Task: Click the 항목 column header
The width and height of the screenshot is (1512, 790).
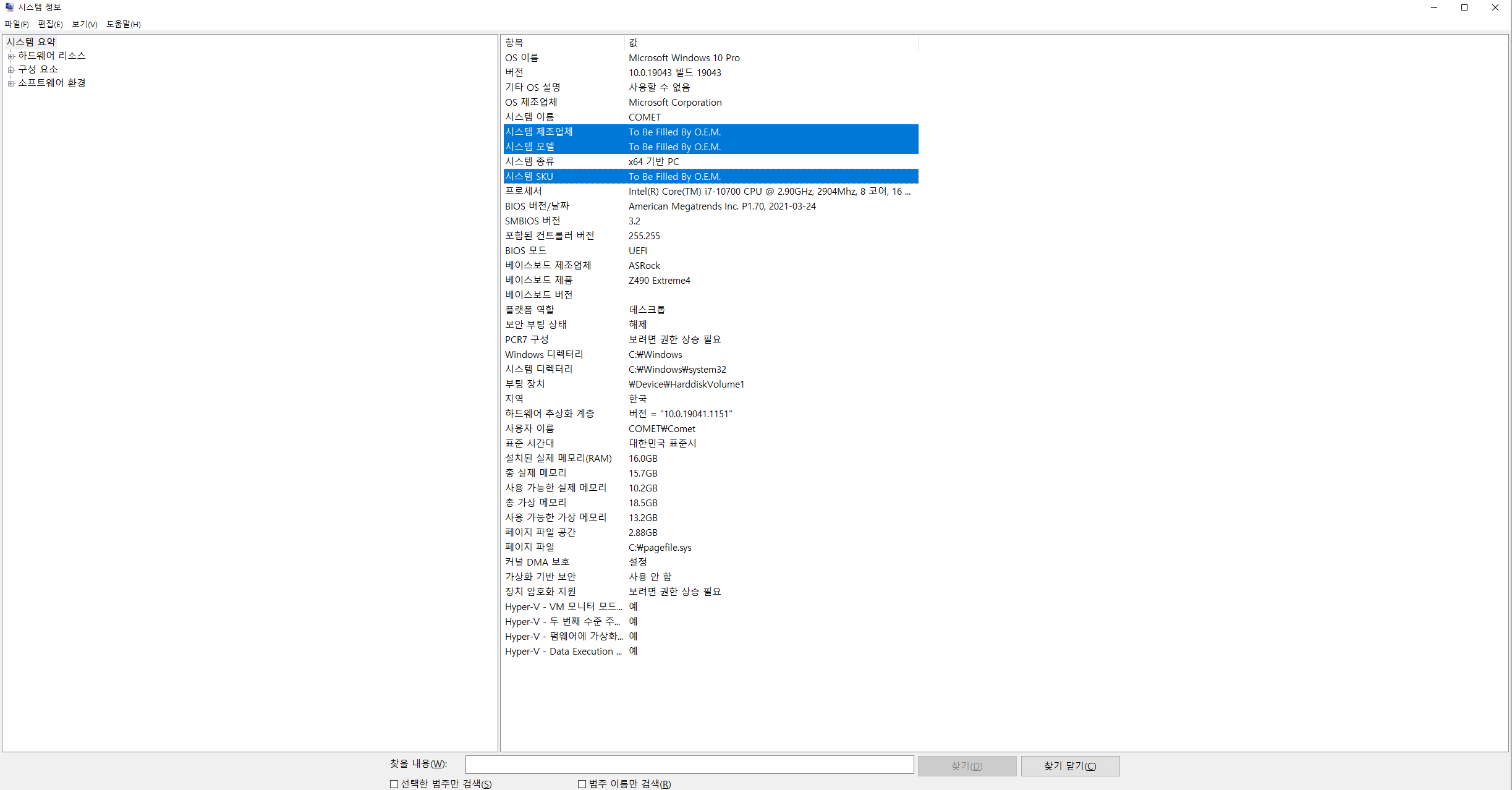Action: point(563,43)
